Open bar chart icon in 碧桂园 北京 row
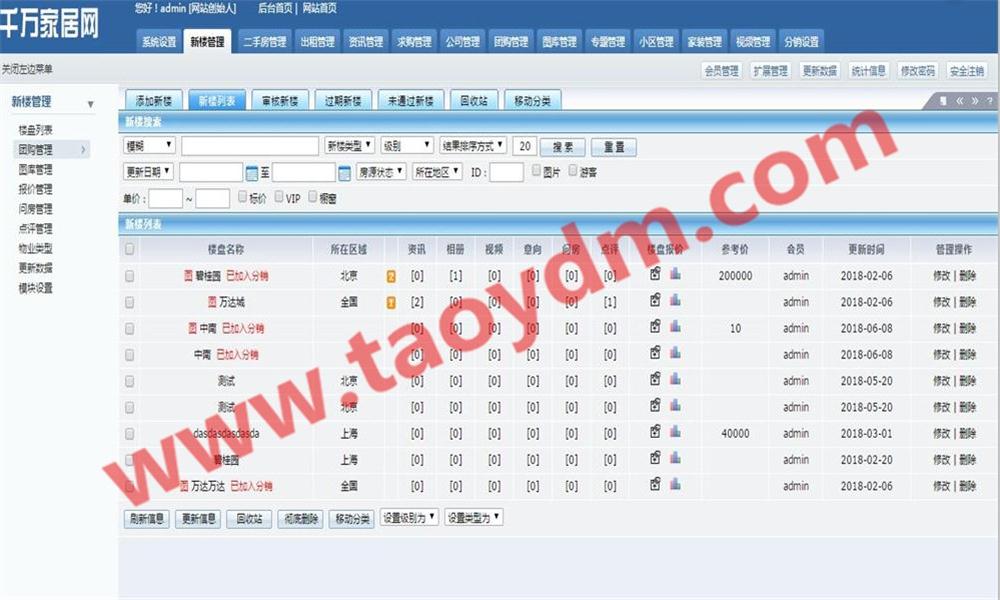Image resolution: width=1000 pixels, height=600 pixels. 675,274
